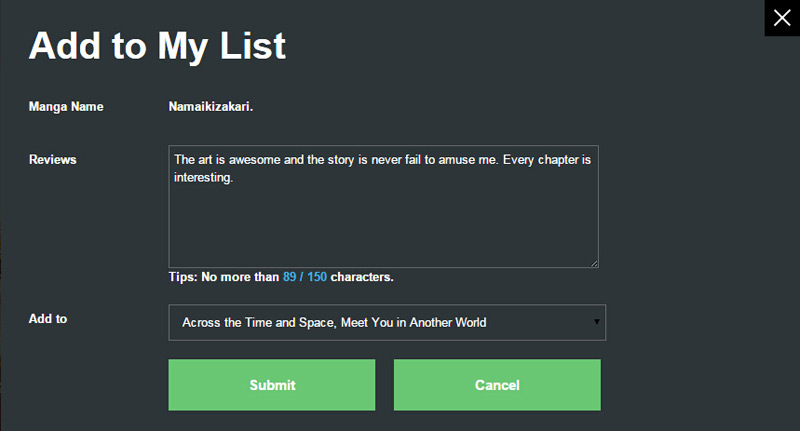Image resolution: width=800 pixels, height=431 pixels.
Task: Click the dropdown arrow of the list selector
Action: (x=597, y=322)
